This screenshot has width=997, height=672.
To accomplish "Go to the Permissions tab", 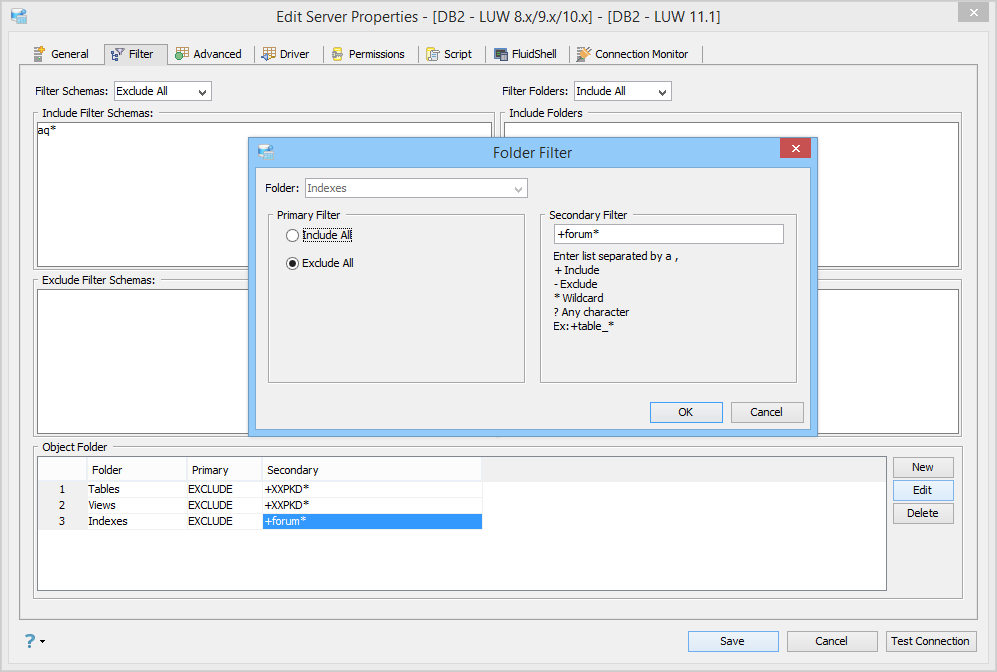I will click(368, 54).
